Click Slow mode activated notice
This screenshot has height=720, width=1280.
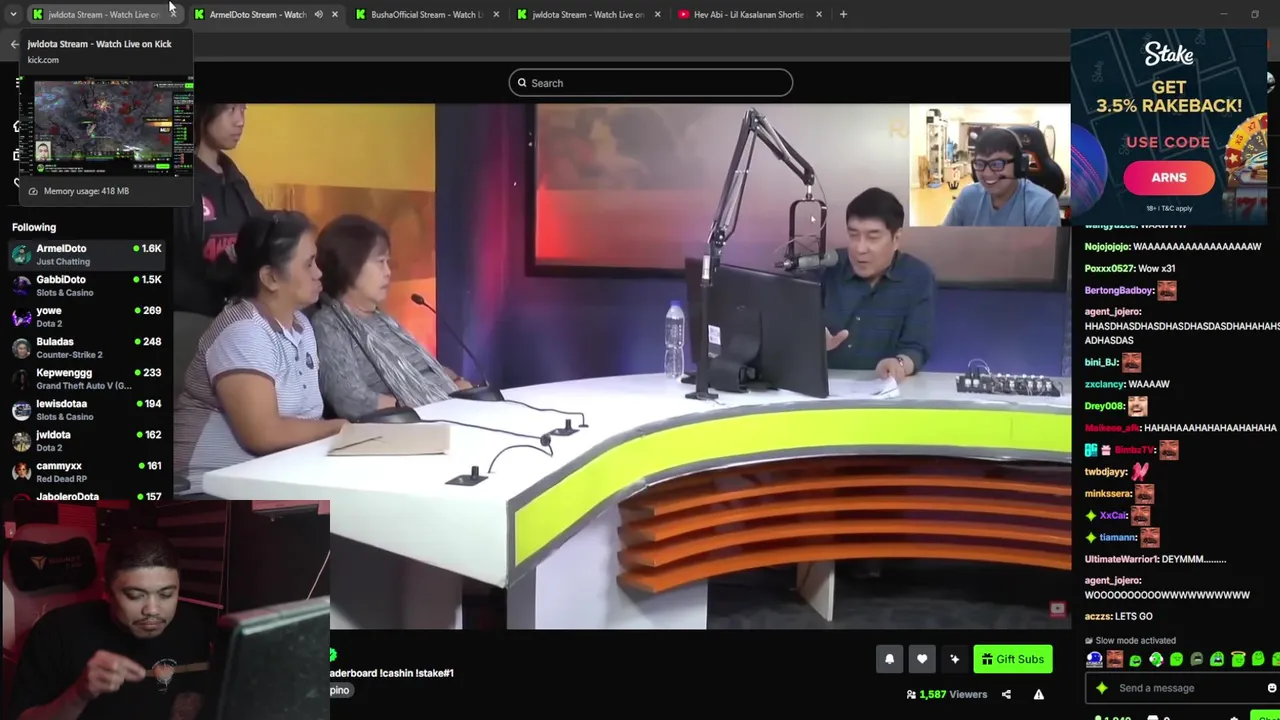pyautogui.click(x=1130, y=641)
